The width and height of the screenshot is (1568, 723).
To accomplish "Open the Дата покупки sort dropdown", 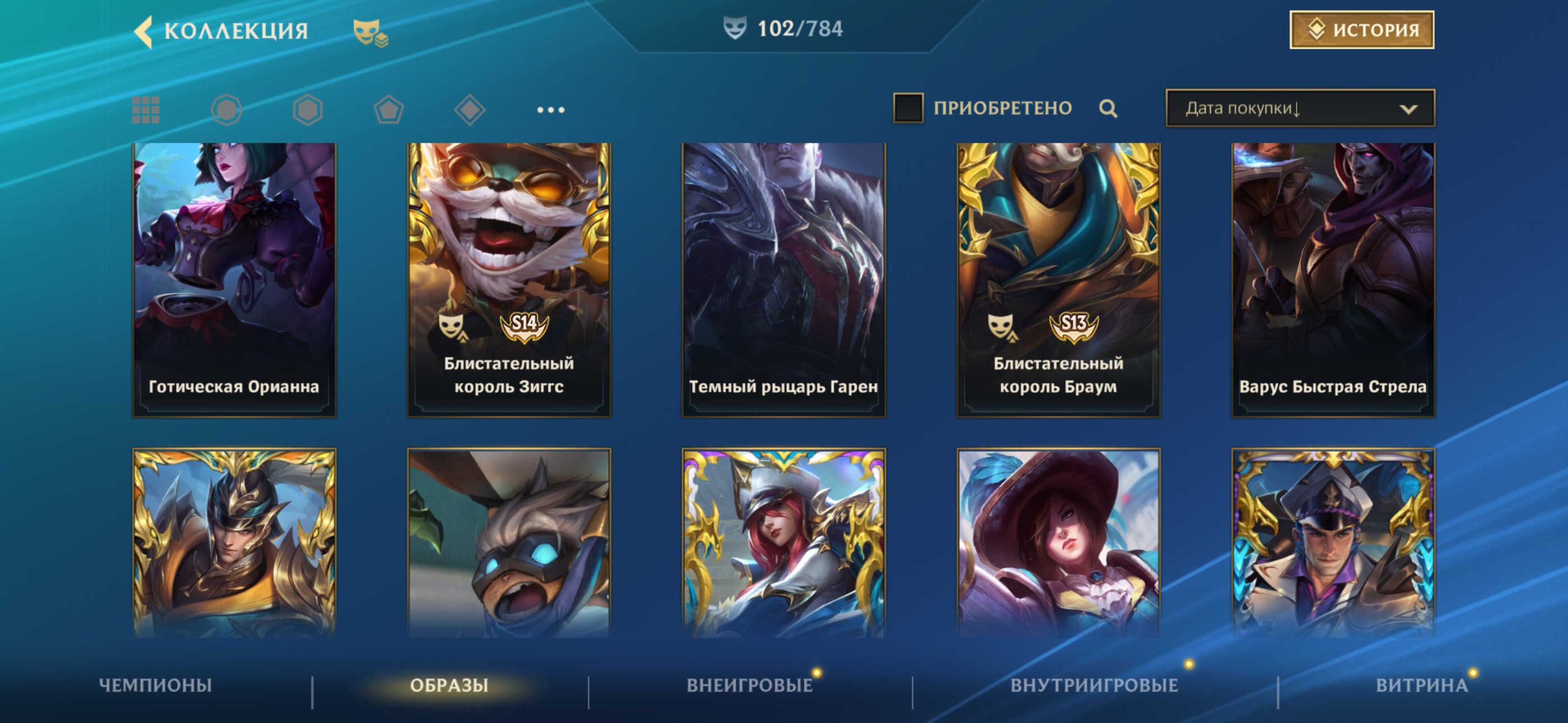I will tap(1300, 108).
